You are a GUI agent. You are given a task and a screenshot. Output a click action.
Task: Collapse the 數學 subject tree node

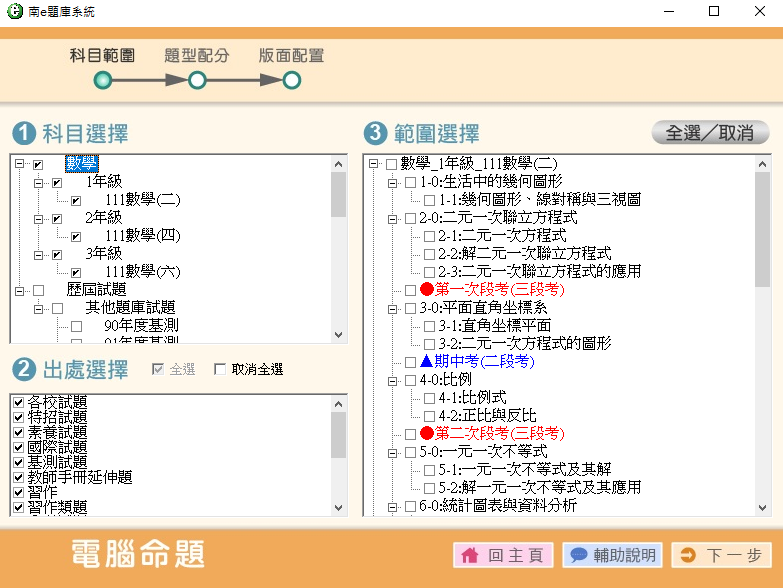[18, 164]
